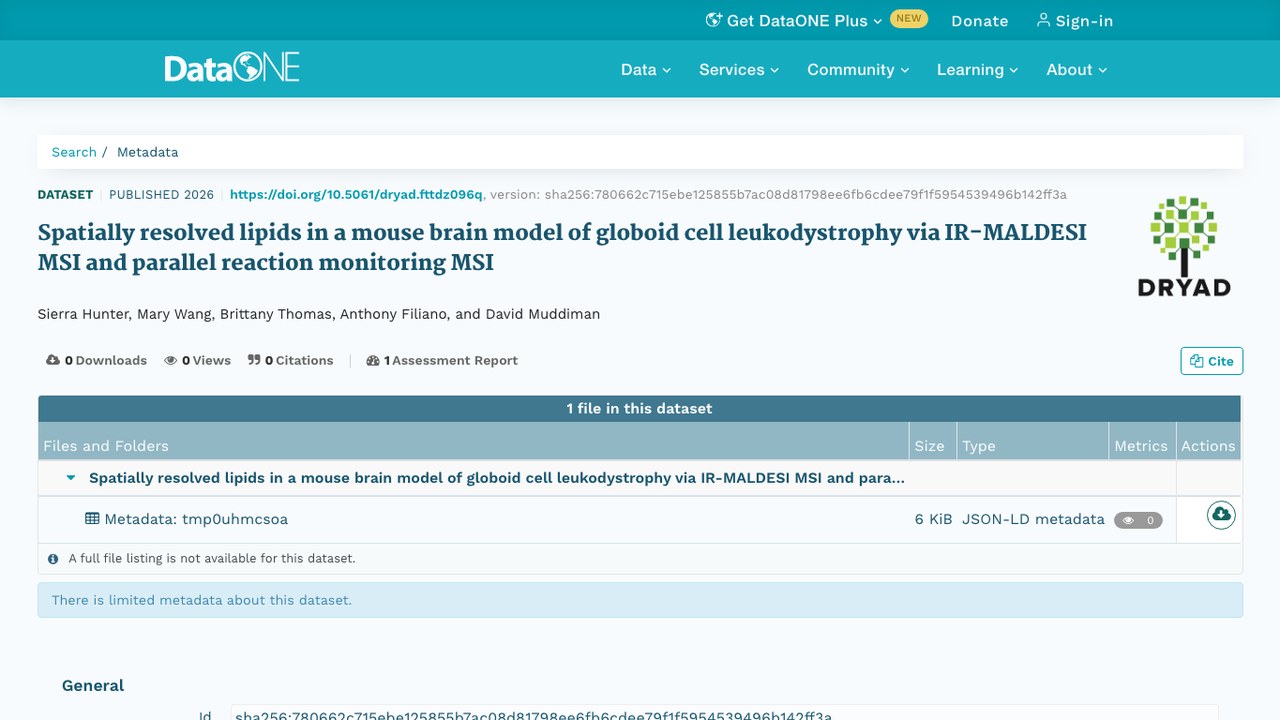
Task: Click the 0 Citations metric
Action: coord(291,360)
